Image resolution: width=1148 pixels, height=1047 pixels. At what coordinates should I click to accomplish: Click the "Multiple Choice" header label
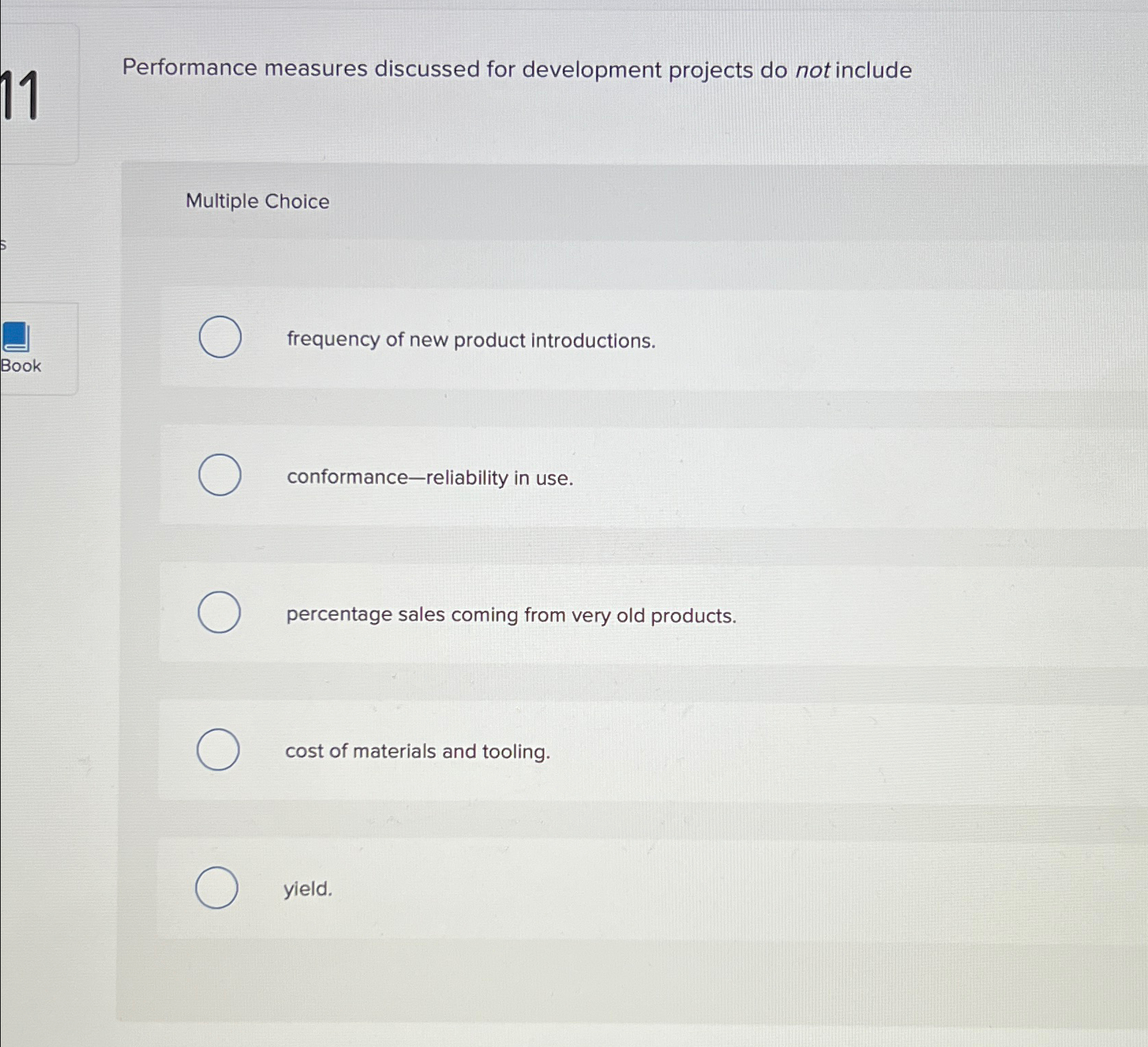point(258,201)
